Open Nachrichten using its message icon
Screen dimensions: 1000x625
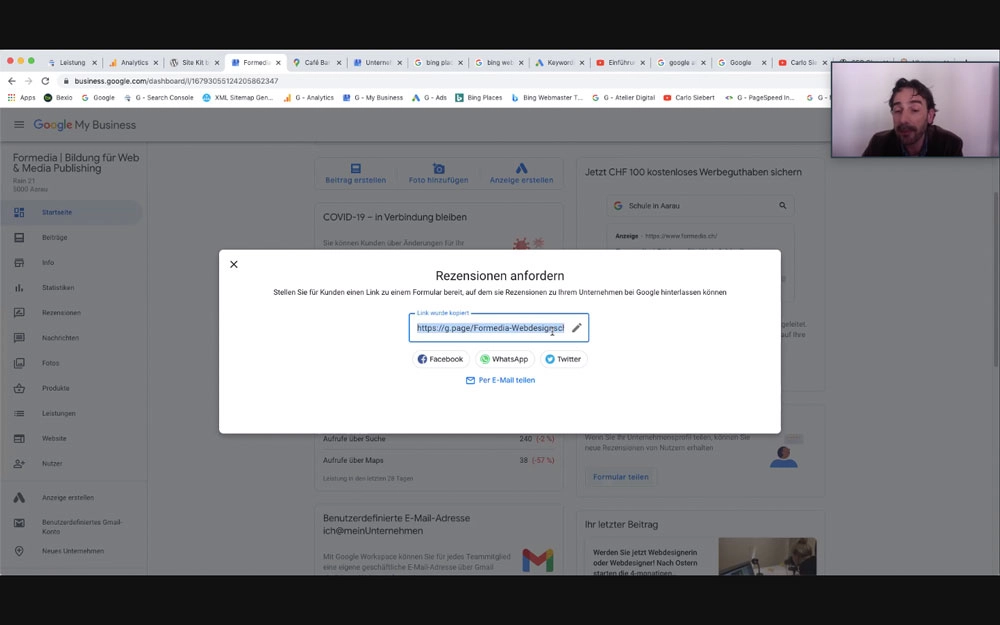point(20,337)
